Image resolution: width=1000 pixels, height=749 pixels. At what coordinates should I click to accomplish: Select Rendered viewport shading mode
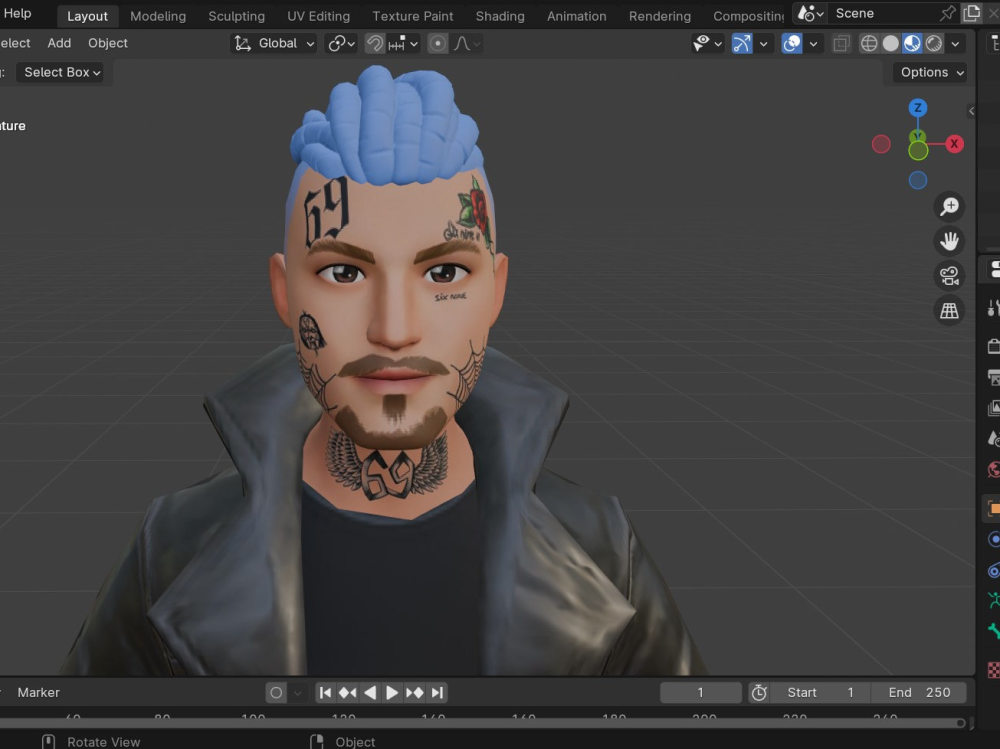coord(933,43)
